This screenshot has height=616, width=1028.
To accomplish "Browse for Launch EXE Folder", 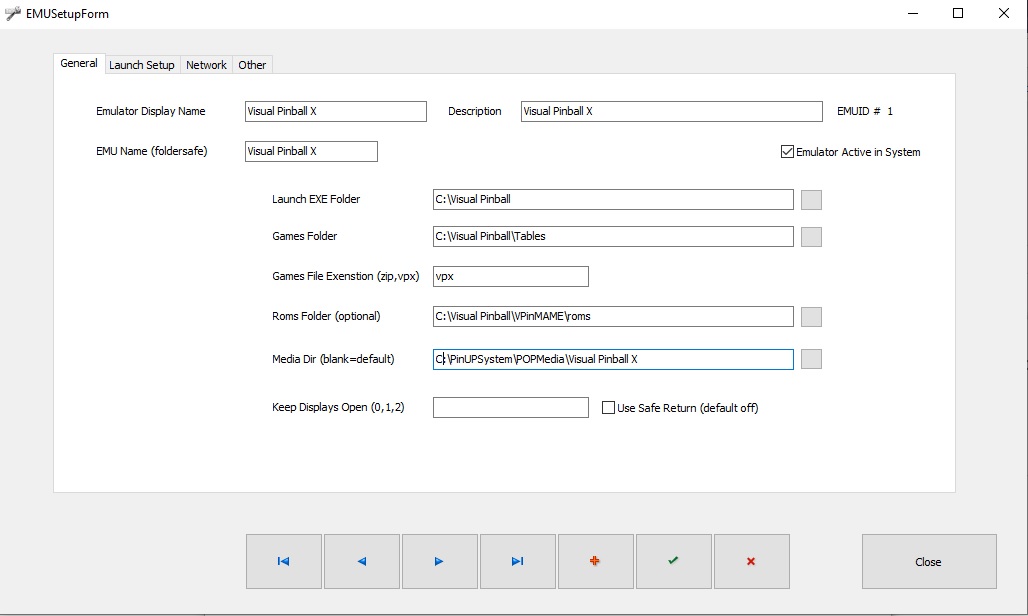I will click(x=811, y=199).
